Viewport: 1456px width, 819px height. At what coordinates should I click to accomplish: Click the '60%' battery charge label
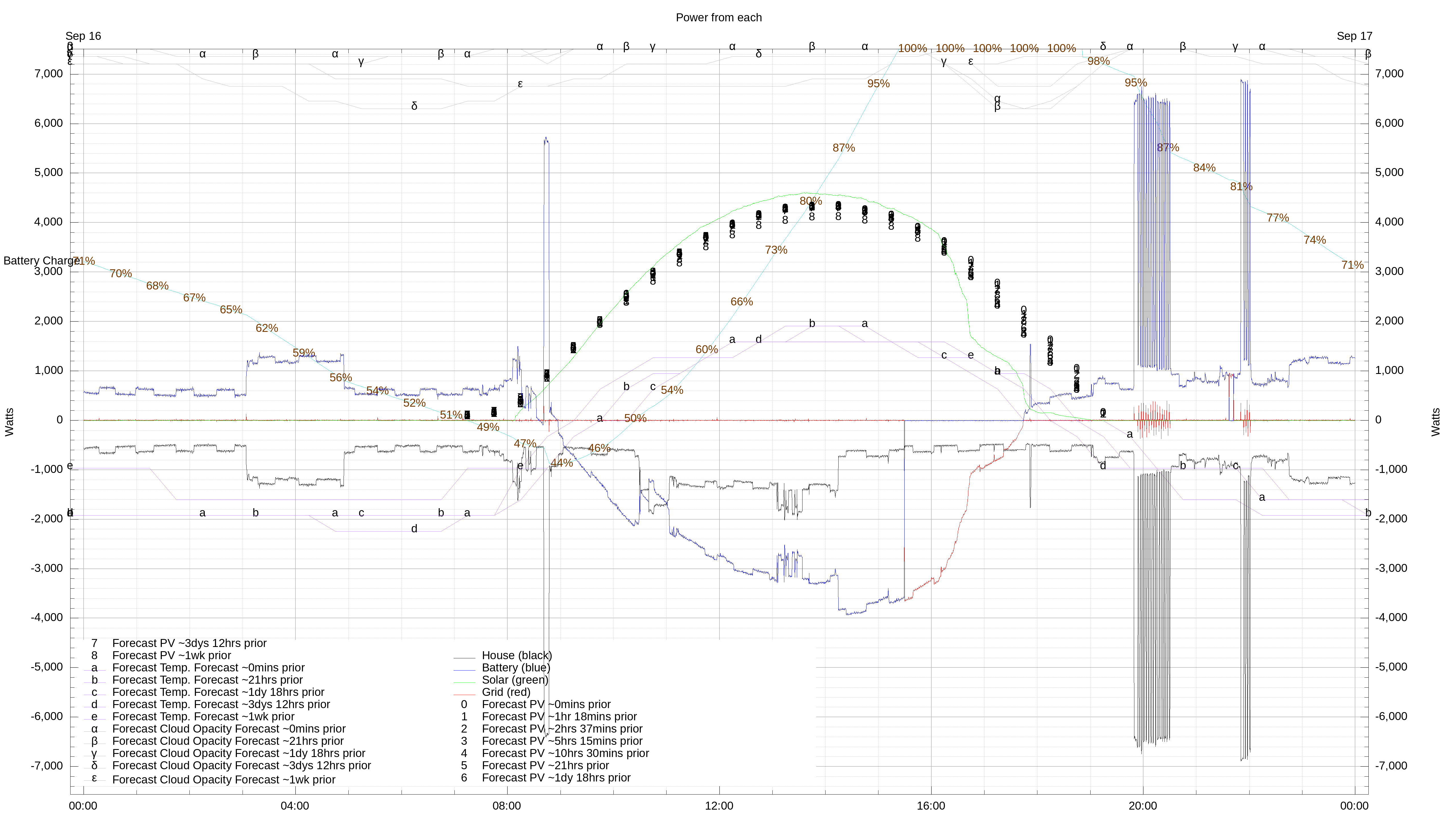706,350
